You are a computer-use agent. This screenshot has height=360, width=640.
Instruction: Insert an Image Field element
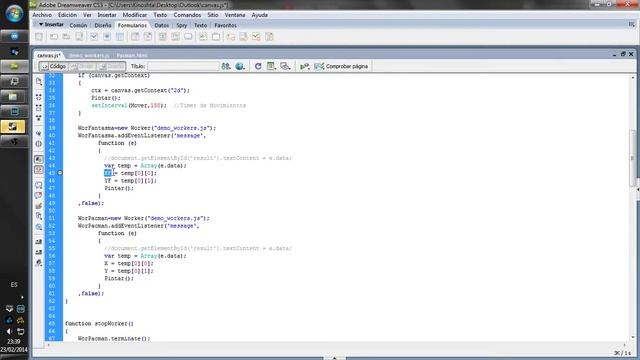pos(162,37)
